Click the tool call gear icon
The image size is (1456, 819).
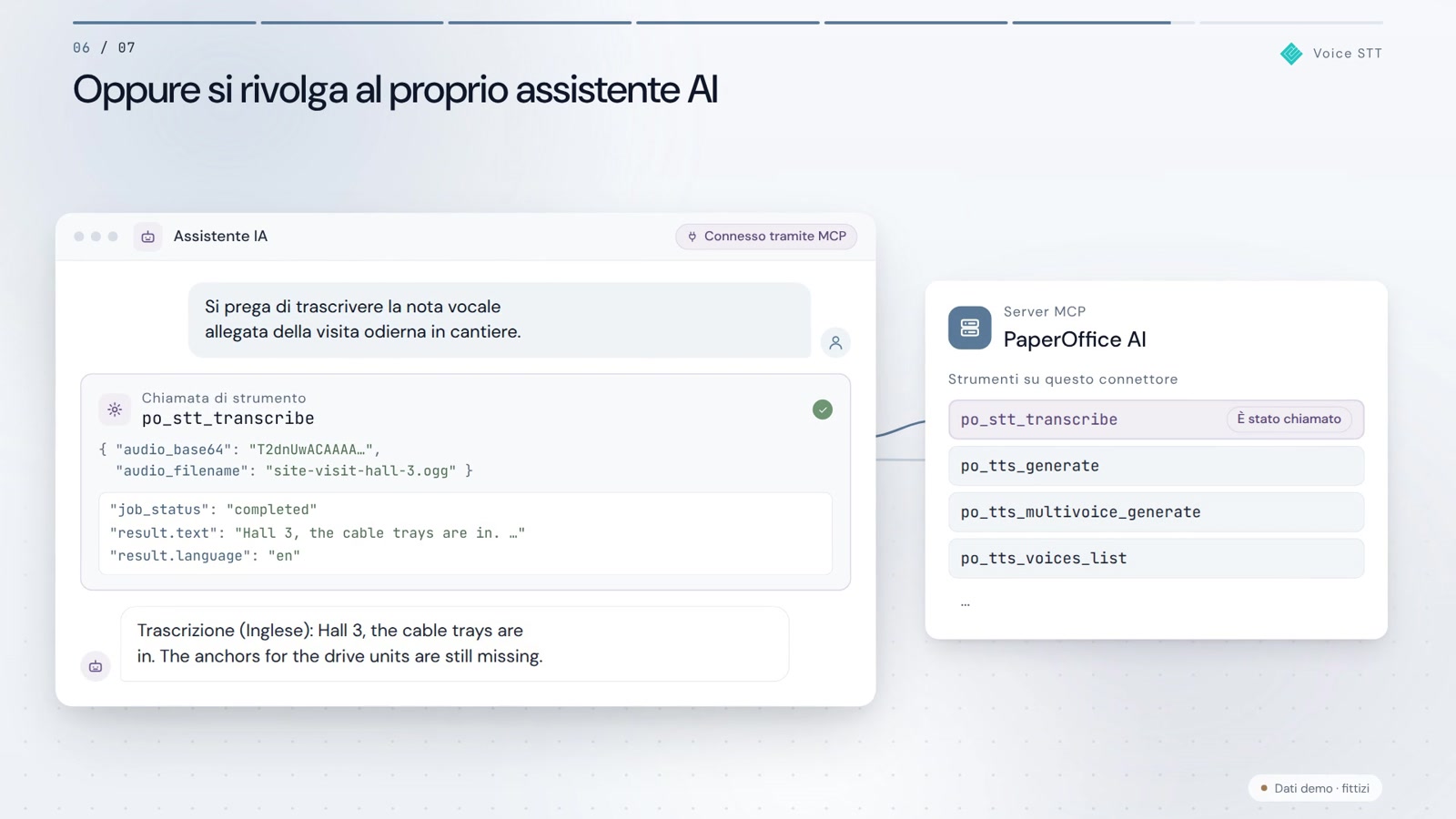[115, 409]
